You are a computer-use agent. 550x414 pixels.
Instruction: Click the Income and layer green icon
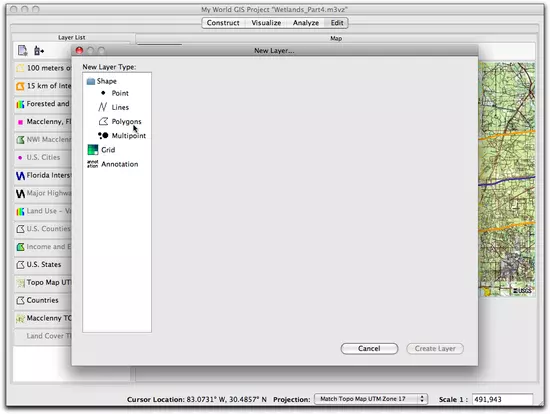tap(20, 247)
